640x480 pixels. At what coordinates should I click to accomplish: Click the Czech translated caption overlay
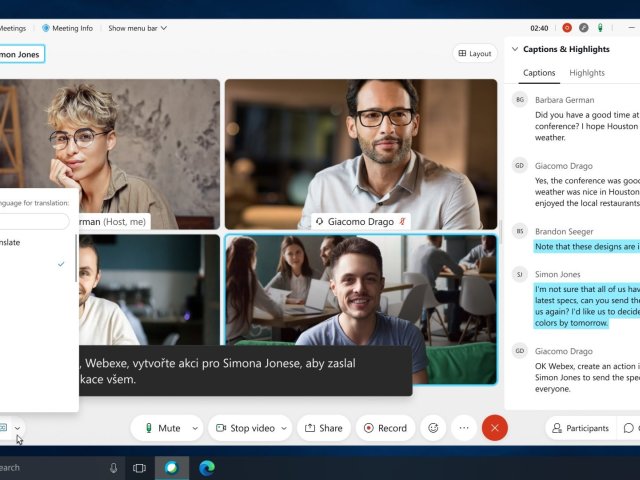tap(245, 371)
